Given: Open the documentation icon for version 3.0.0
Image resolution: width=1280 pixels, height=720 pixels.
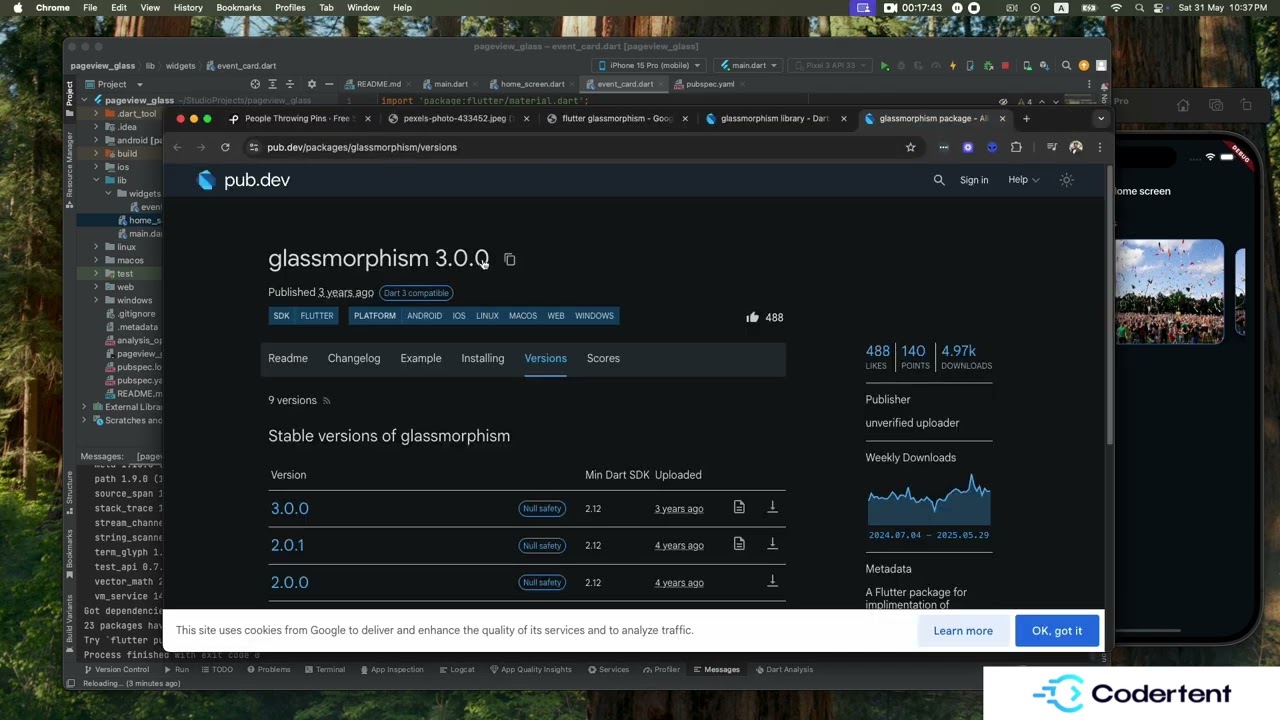Looking at the screenshot, I should point(739,508).
